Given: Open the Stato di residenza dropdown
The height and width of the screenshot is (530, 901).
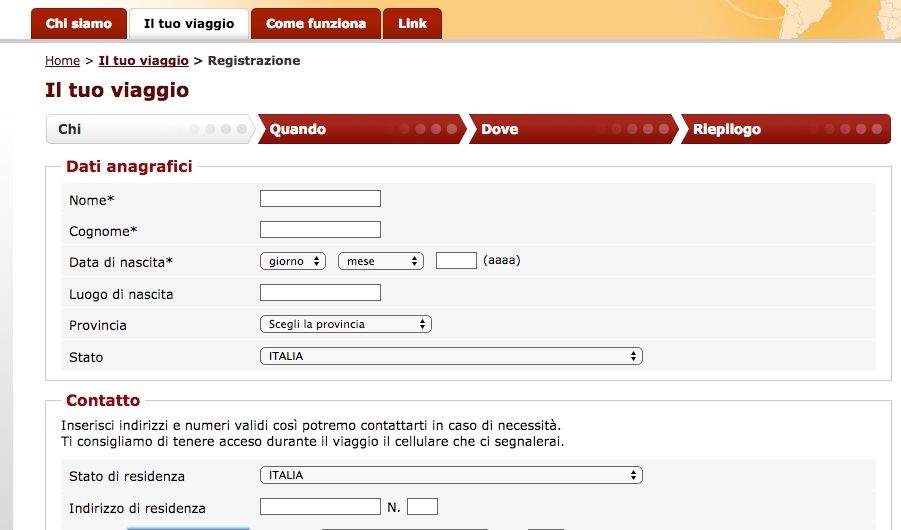Looking at the screenshot, I should click(451, 475).
